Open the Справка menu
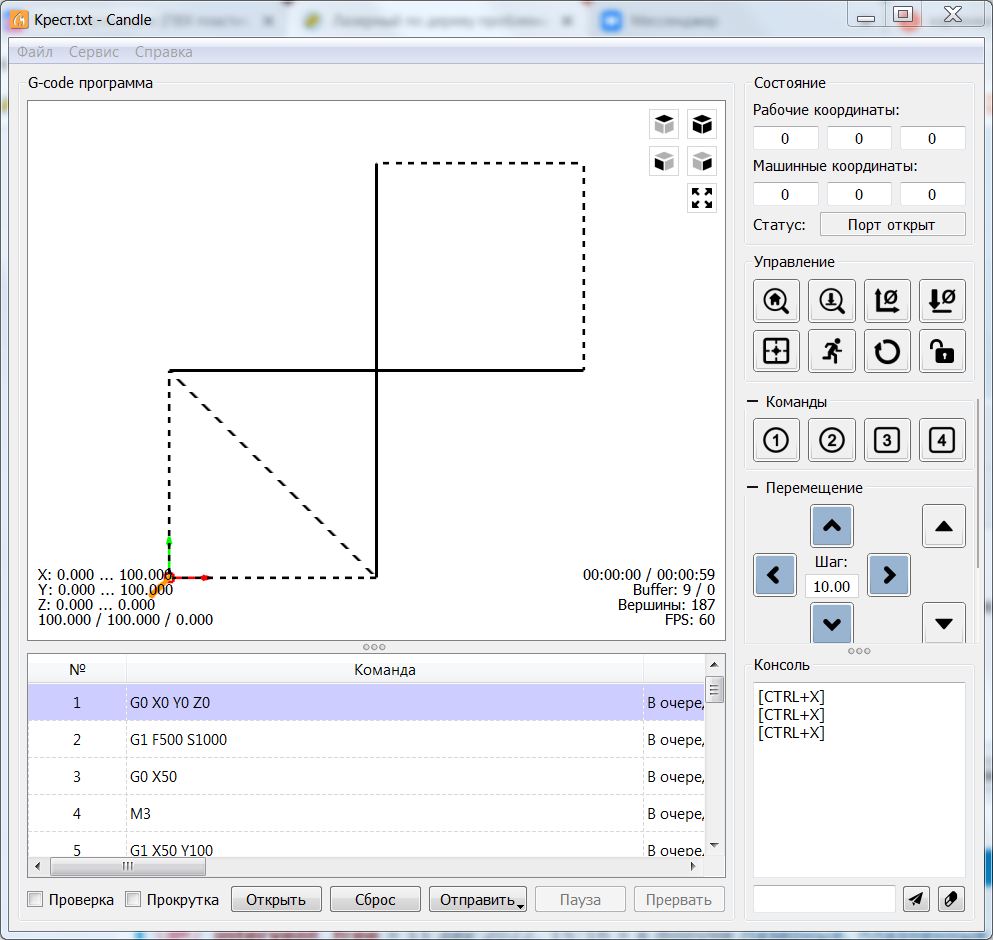 [x=163, y=52]
